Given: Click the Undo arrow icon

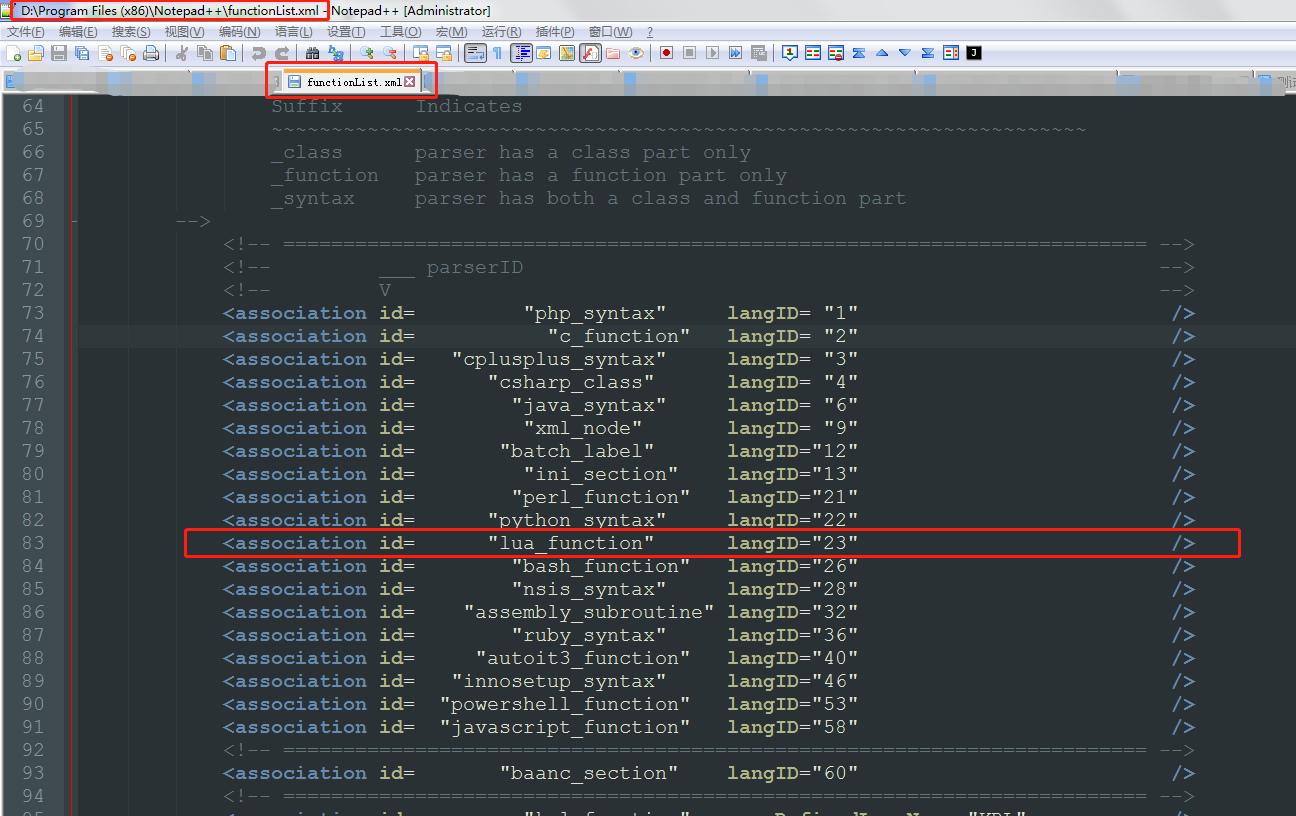Looking at the screenshot, I should [260, 52].
